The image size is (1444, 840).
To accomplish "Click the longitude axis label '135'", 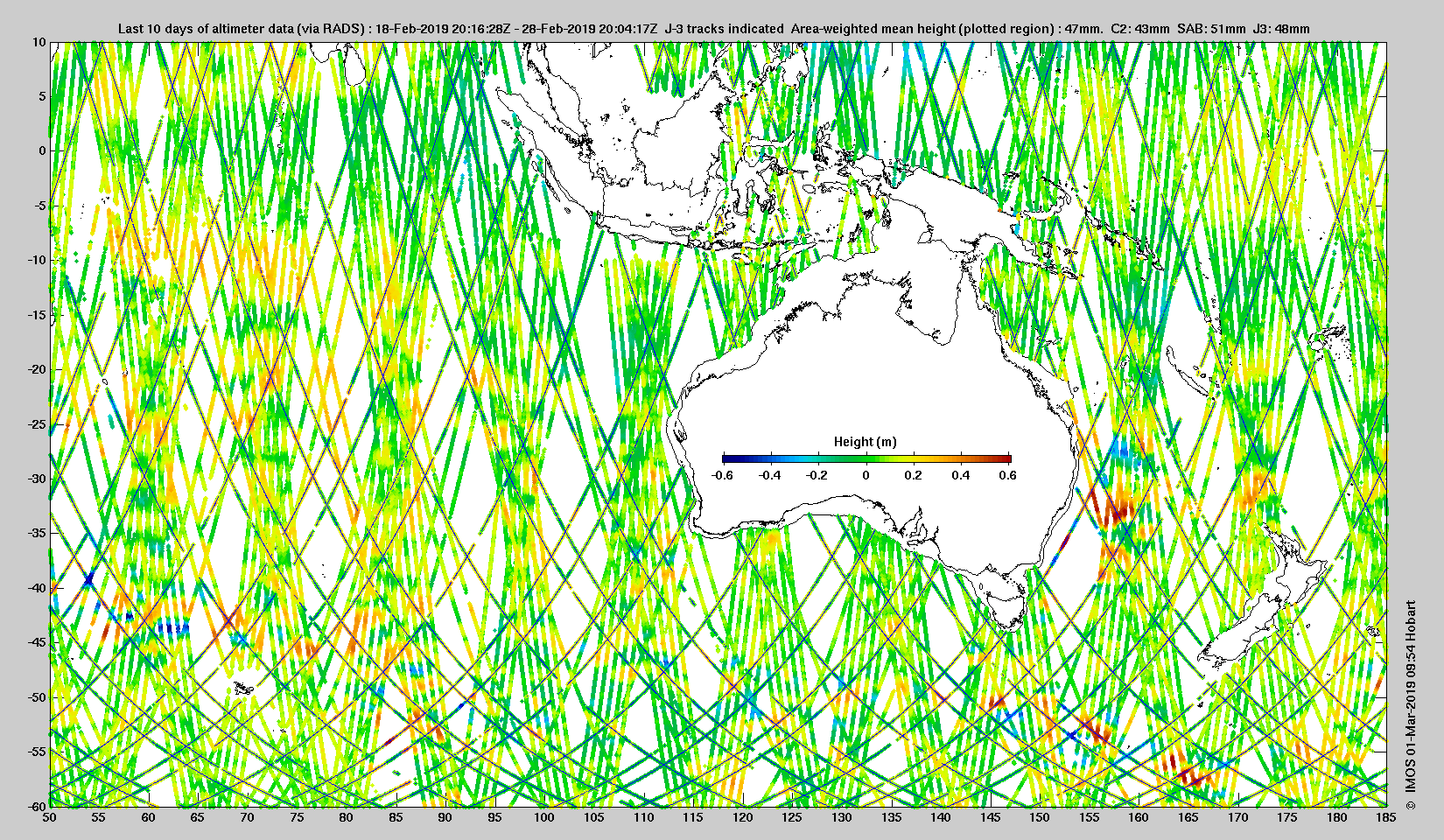I will pos(891,817).
